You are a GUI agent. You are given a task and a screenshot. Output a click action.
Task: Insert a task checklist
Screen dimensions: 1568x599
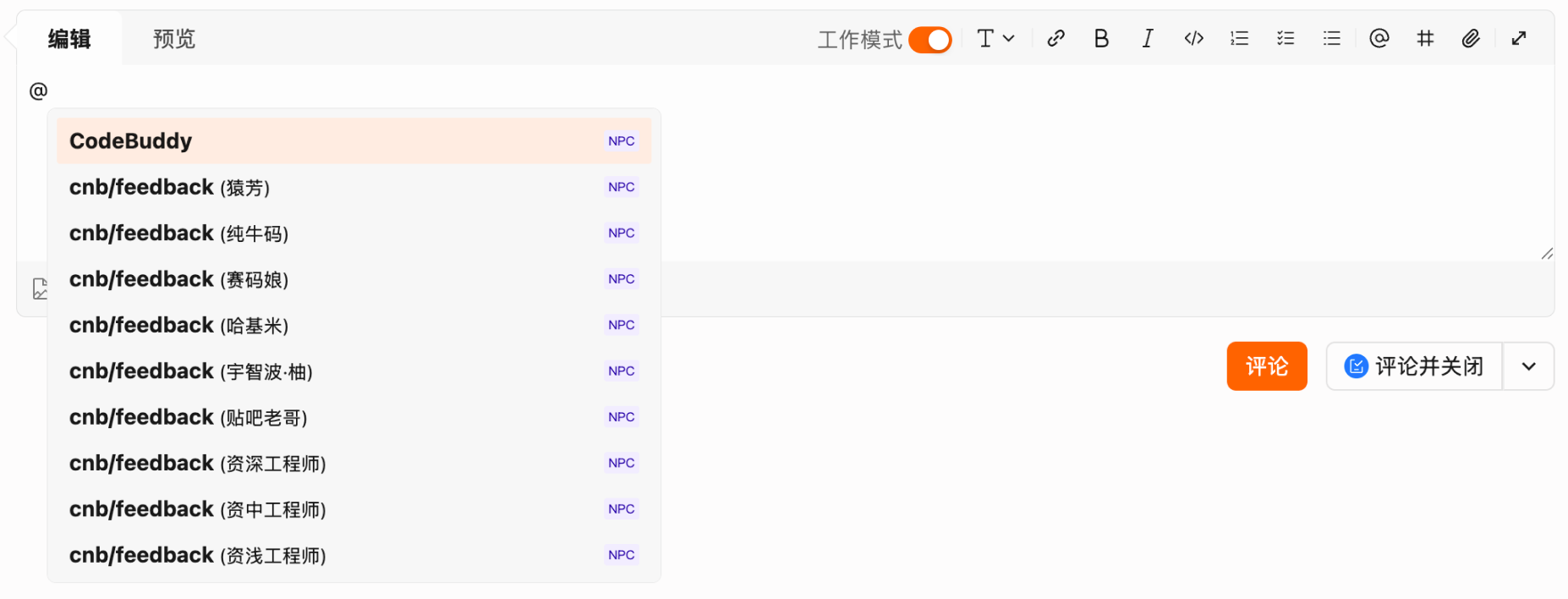[1286, 38]
